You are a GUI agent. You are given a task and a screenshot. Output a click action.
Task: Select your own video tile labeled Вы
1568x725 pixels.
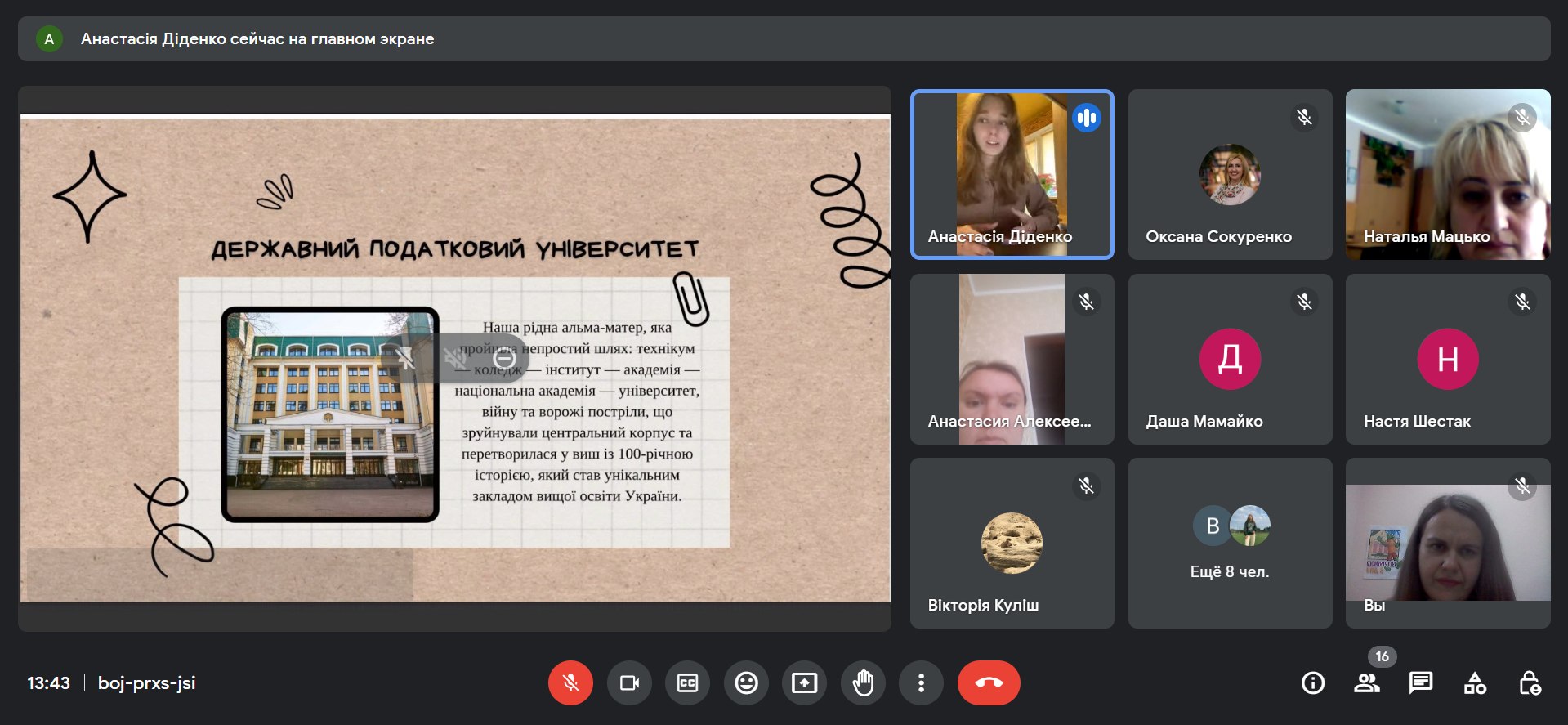tap(1448, 543)
